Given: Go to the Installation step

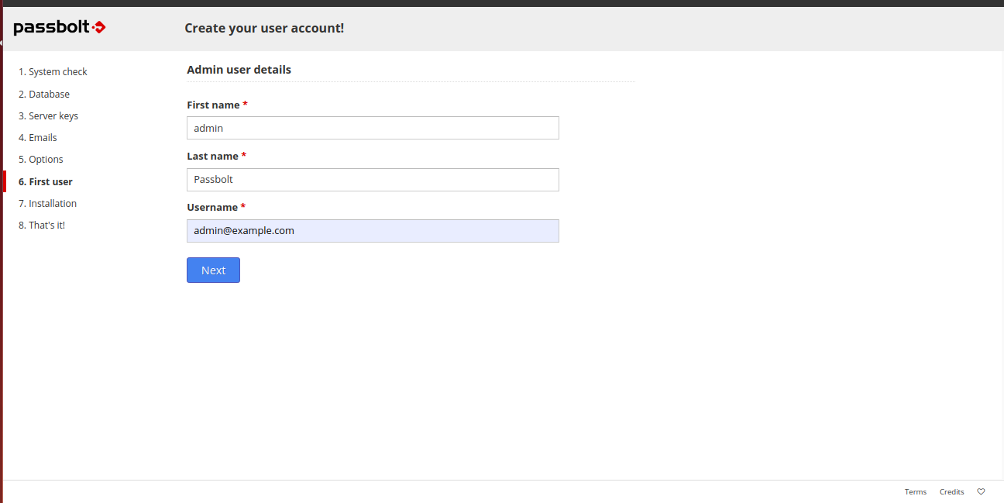Looking at the screenshot, I should coord(47,204).
